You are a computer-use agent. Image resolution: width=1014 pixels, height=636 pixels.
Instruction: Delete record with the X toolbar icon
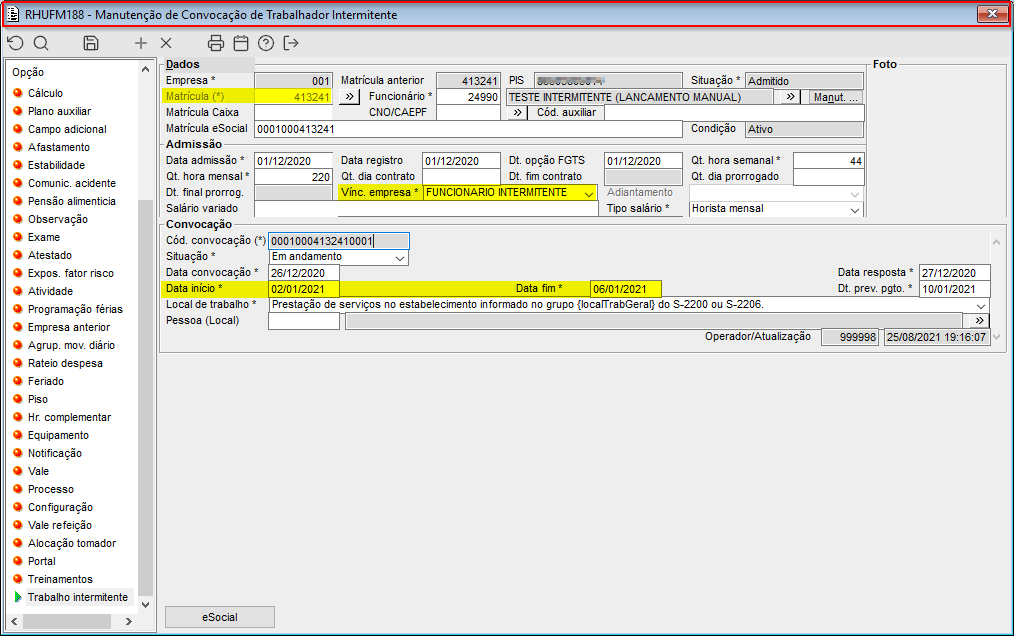tap(166, 43)
